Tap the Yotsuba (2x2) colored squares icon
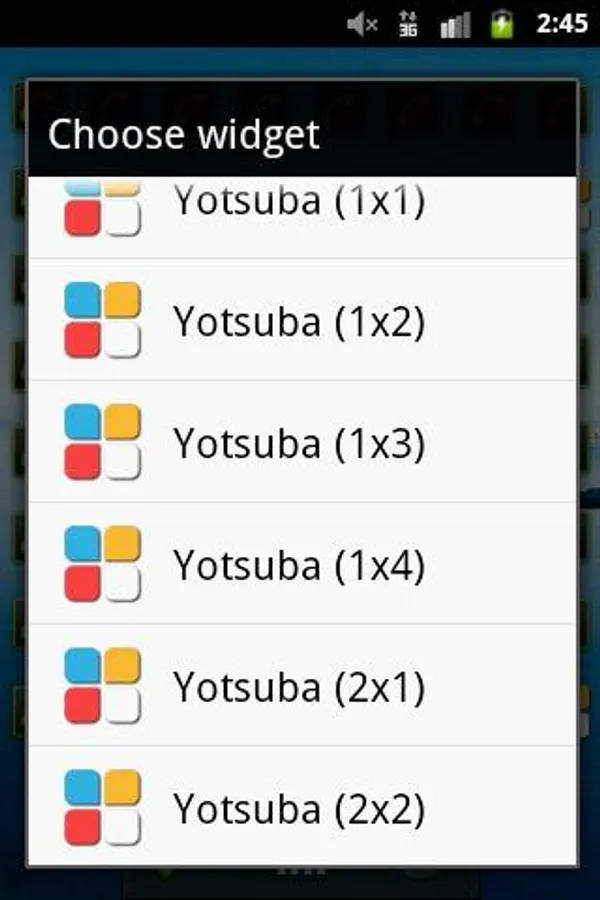The width and height of the screenshot is (600, 900). [102, 808]
